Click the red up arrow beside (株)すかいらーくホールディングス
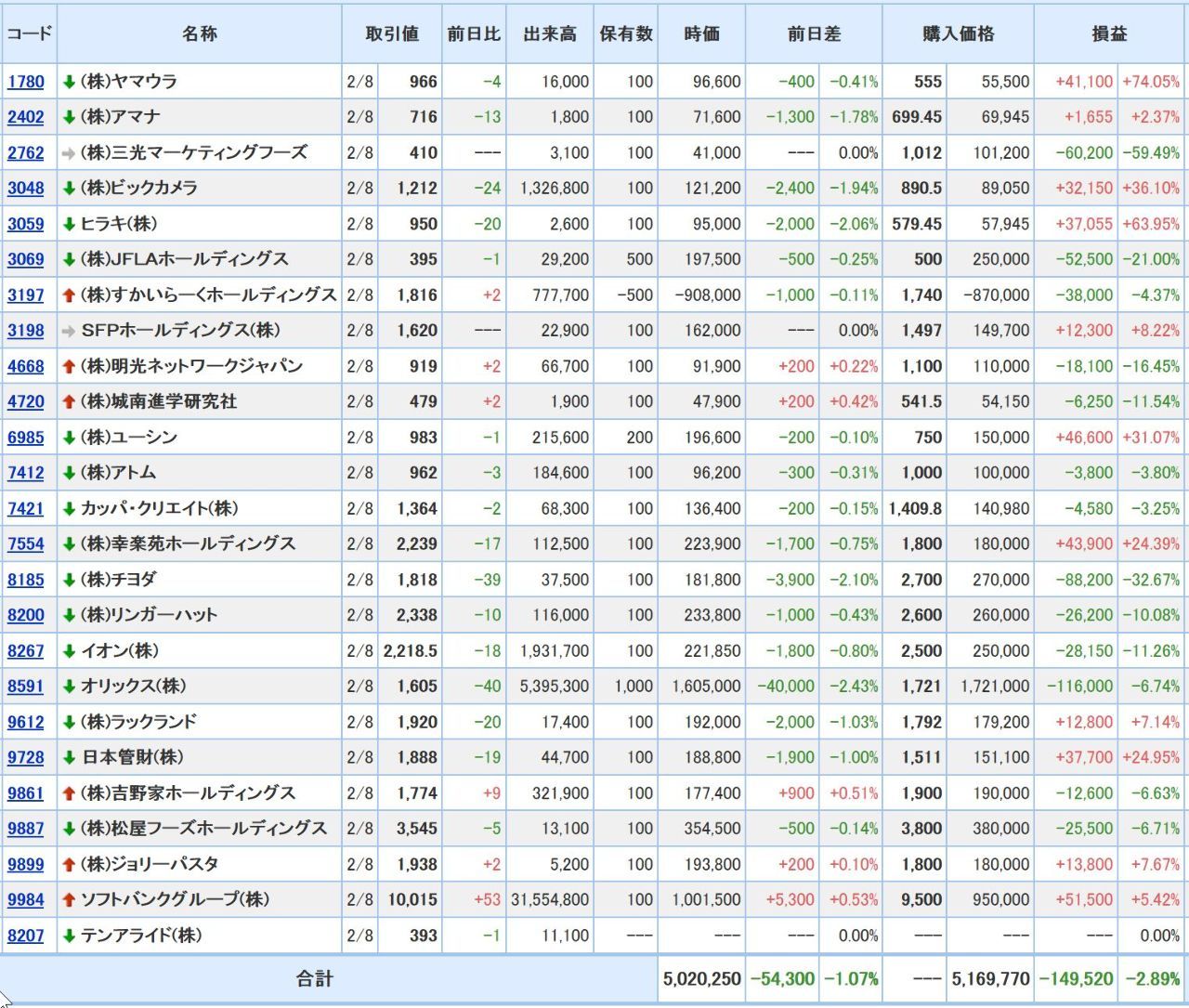1189x1008 pixels. tap(69, 295)
